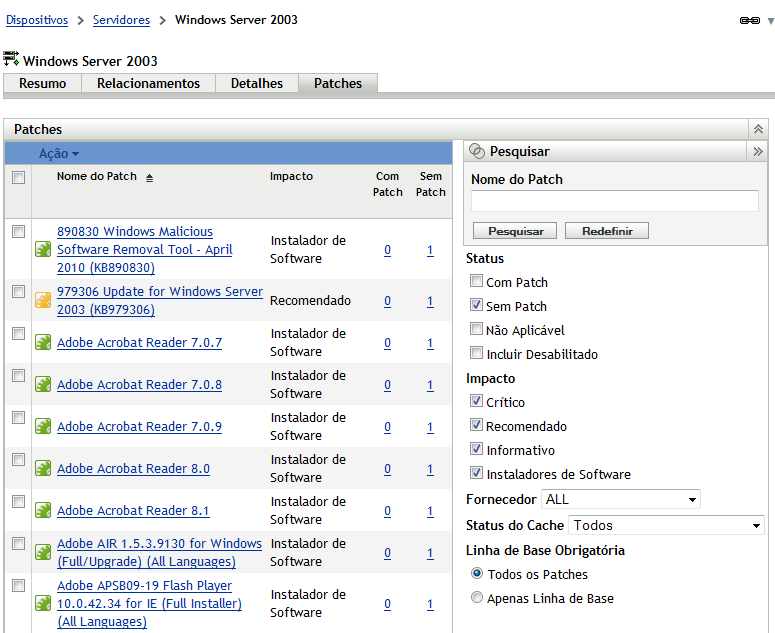
Task: Open Adobe Acrobat Reader 8.1 link
Action: point(133,510)
